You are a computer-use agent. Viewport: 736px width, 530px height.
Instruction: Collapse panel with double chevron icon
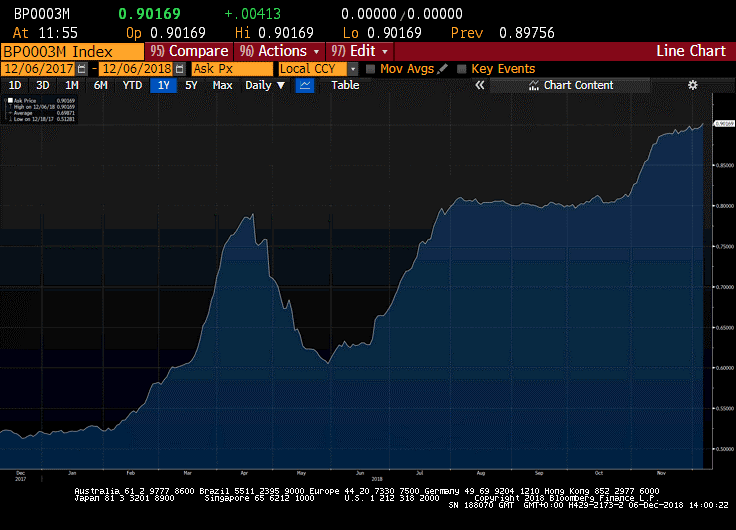479,85
